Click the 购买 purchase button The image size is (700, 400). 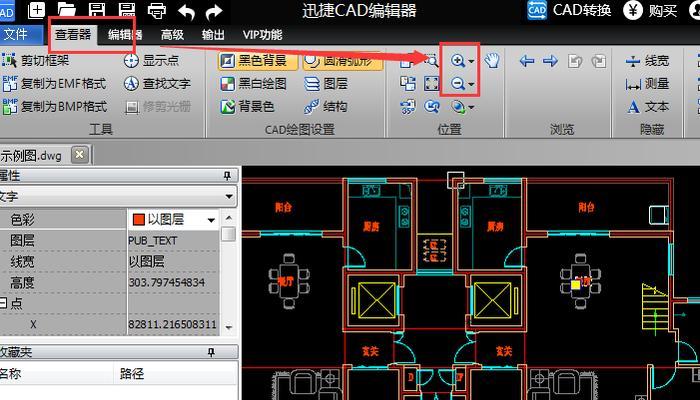[x=650, y=10]
